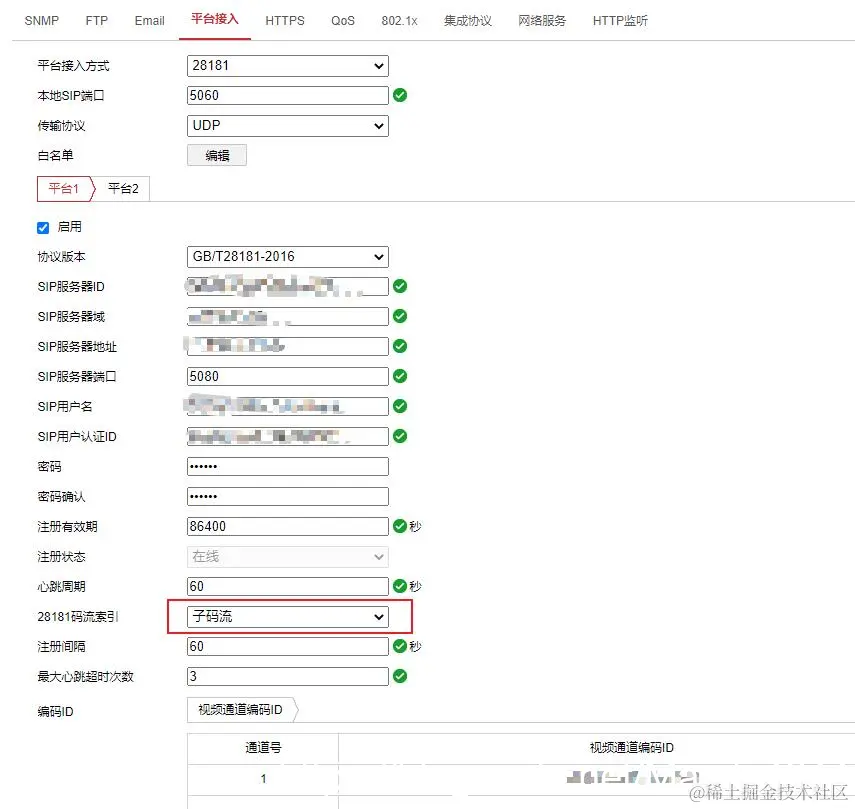The width and height of the screenshot is (855, 809).
Task: Switch to the HTTPS tab
Action: pos(284,20)
